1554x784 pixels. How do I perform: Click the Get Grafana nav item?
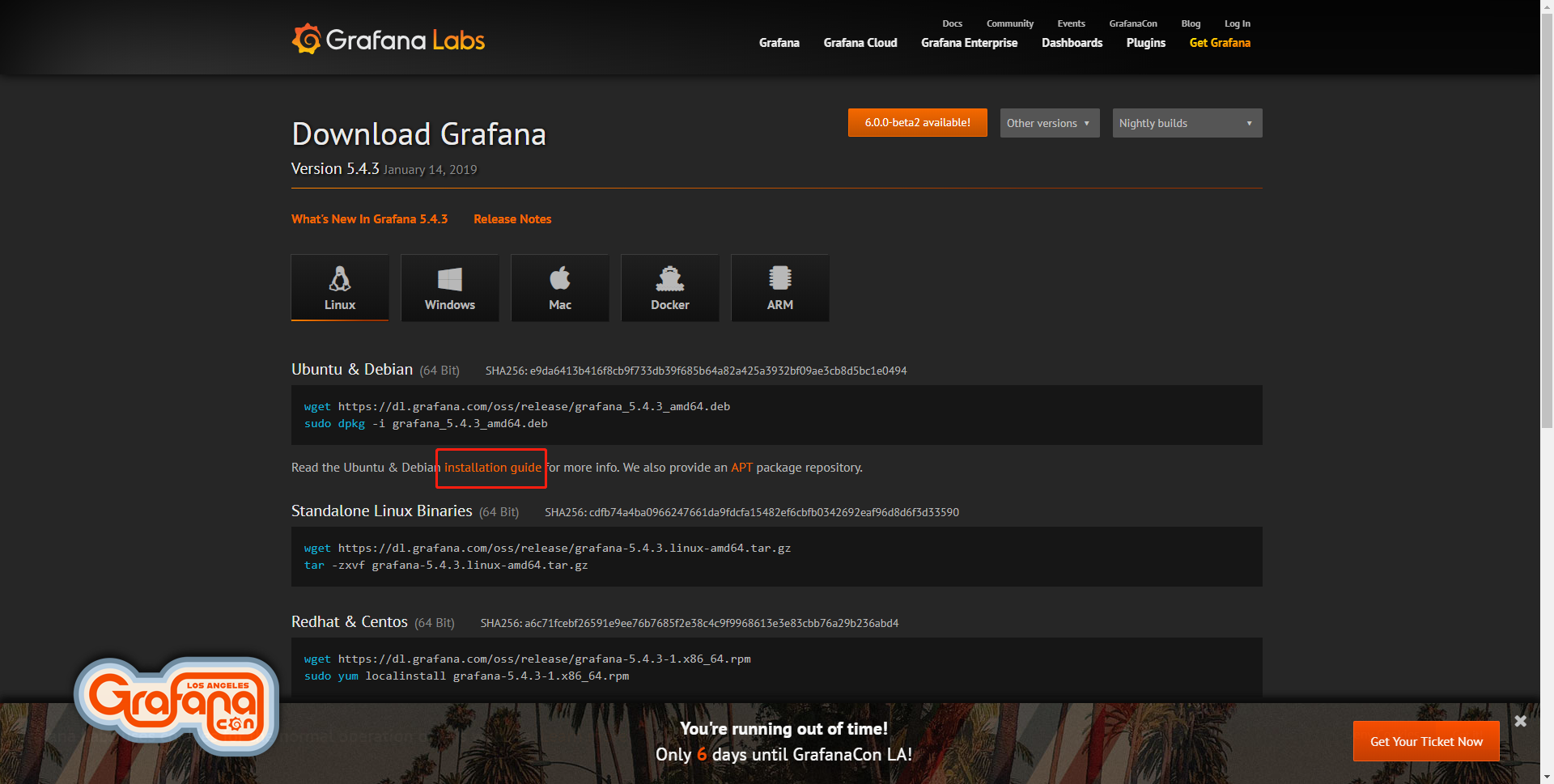[1220, 43]
